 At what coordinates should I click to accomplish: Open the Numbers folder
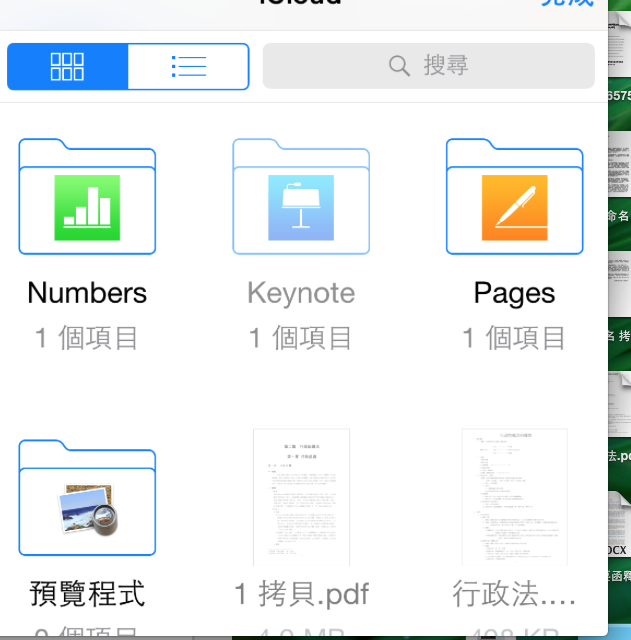click(87, 196)
